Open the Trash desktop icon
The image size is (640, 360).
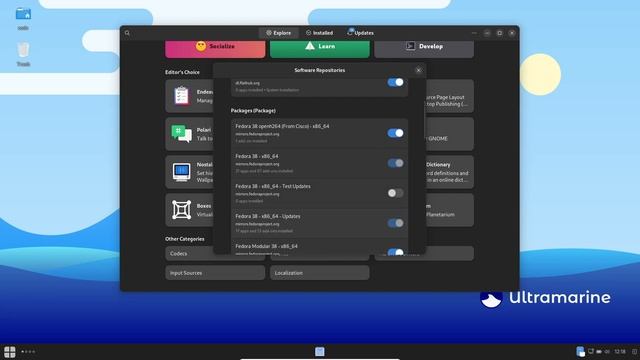[x=23, y=51]
